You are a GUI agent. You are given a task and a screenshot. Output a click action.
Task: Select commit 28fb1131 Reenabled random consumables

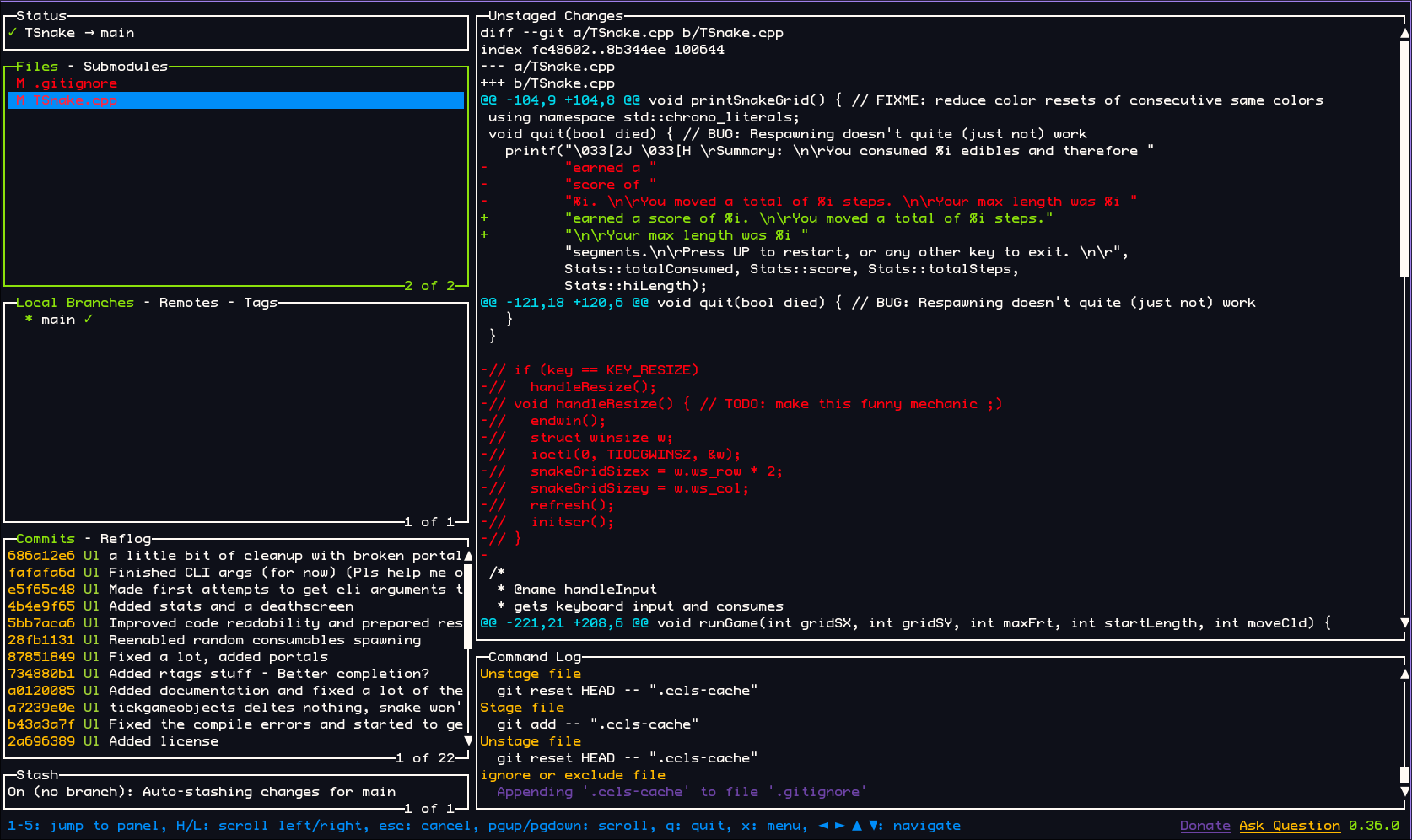[236, 640]
